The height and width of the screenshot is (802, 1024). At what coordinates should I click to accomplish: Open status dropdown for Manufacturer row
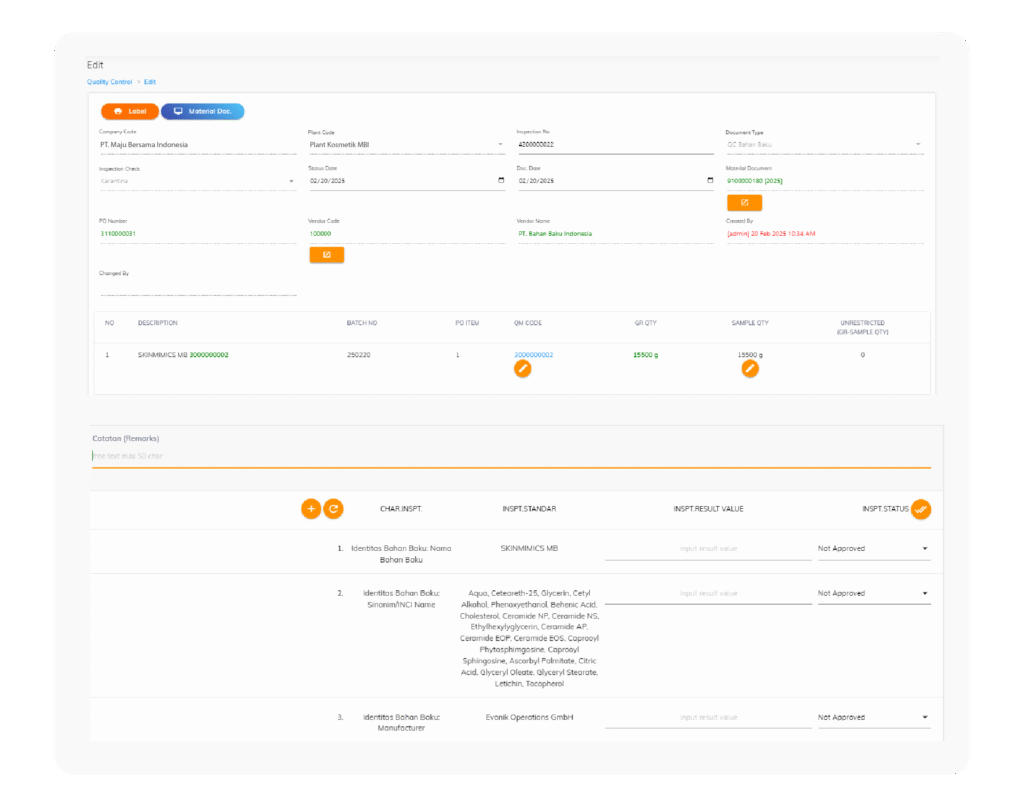pyautogui.click(x=873, y=718)
